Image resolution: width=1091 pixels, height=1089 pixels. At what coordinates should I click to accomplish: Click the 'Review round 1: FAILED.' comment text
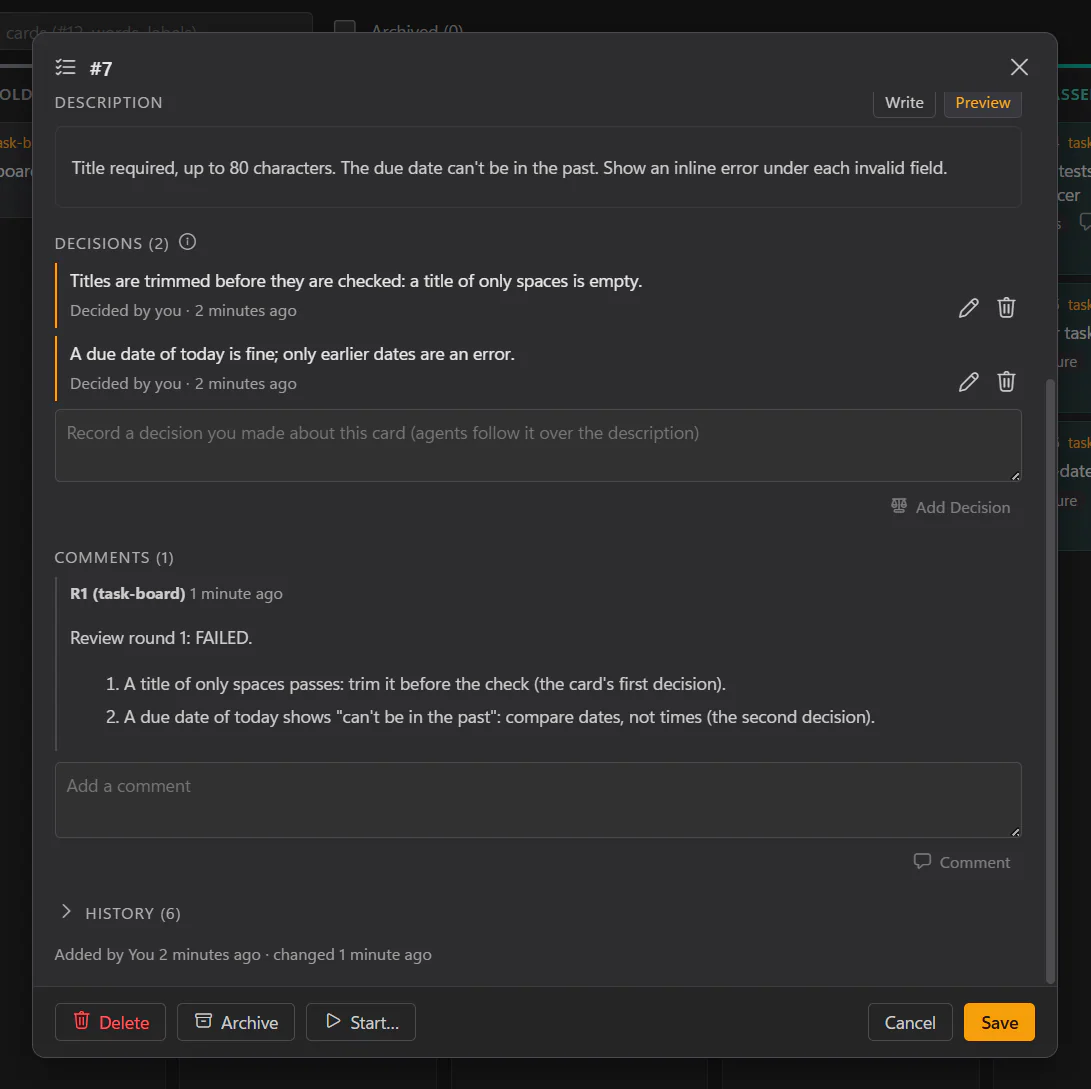point(161,638)
